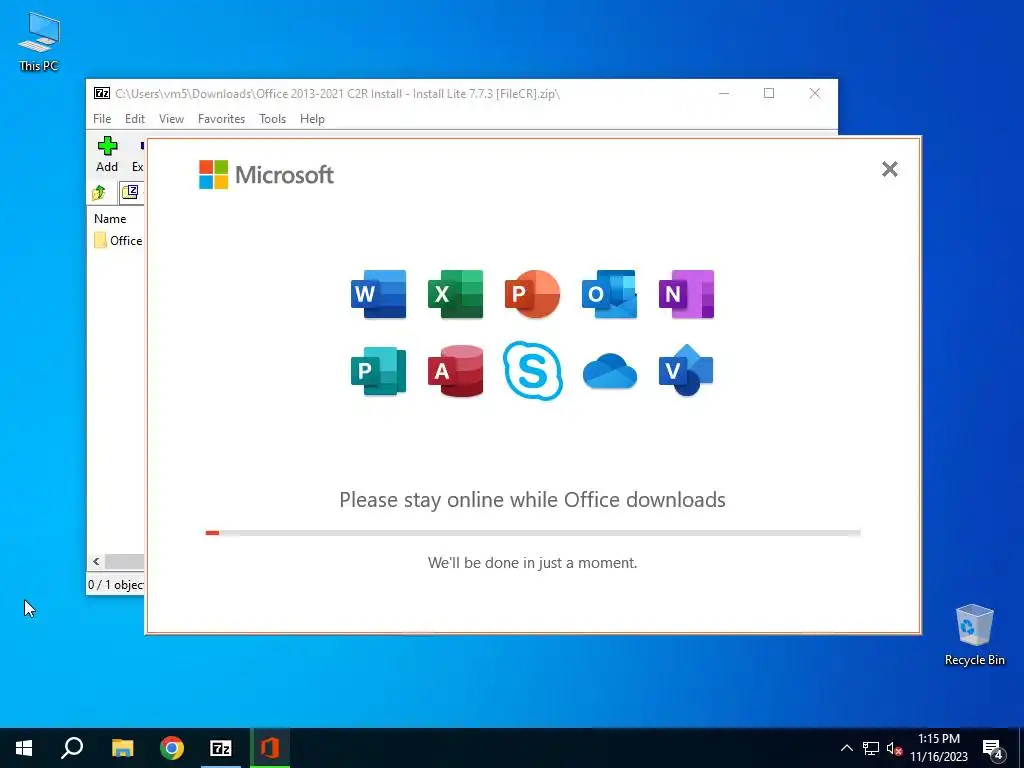The height and width of the screenshot is (768, 1024).
Task: Minimize the 7-Zip window
Action: pos(724,93)
